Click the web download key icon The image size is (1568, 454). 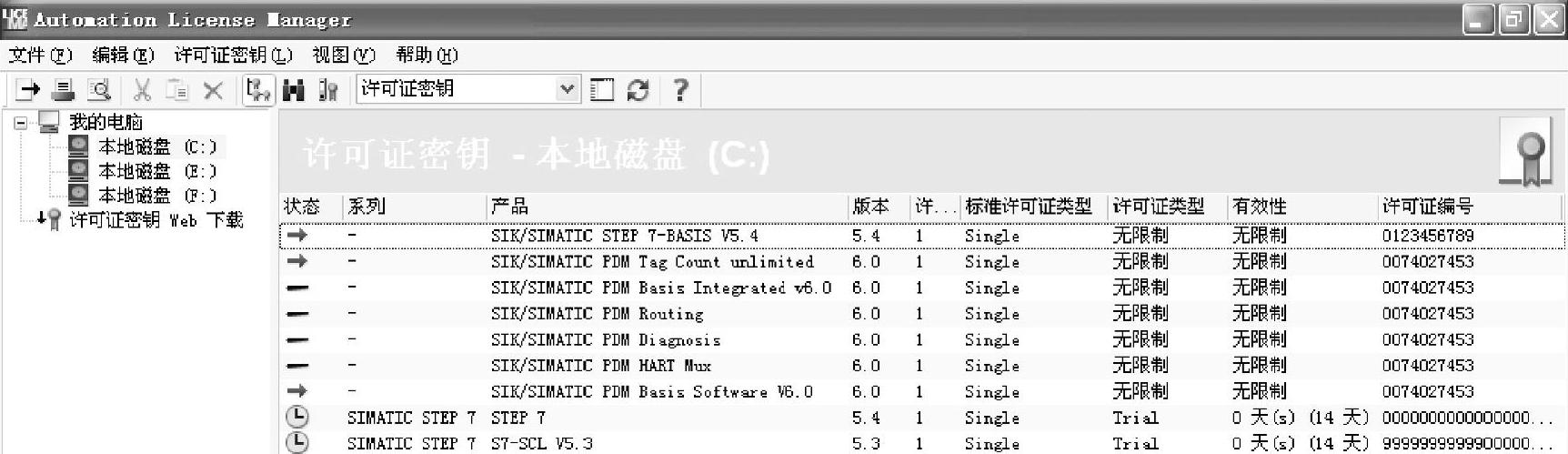[x=49, y=219]
